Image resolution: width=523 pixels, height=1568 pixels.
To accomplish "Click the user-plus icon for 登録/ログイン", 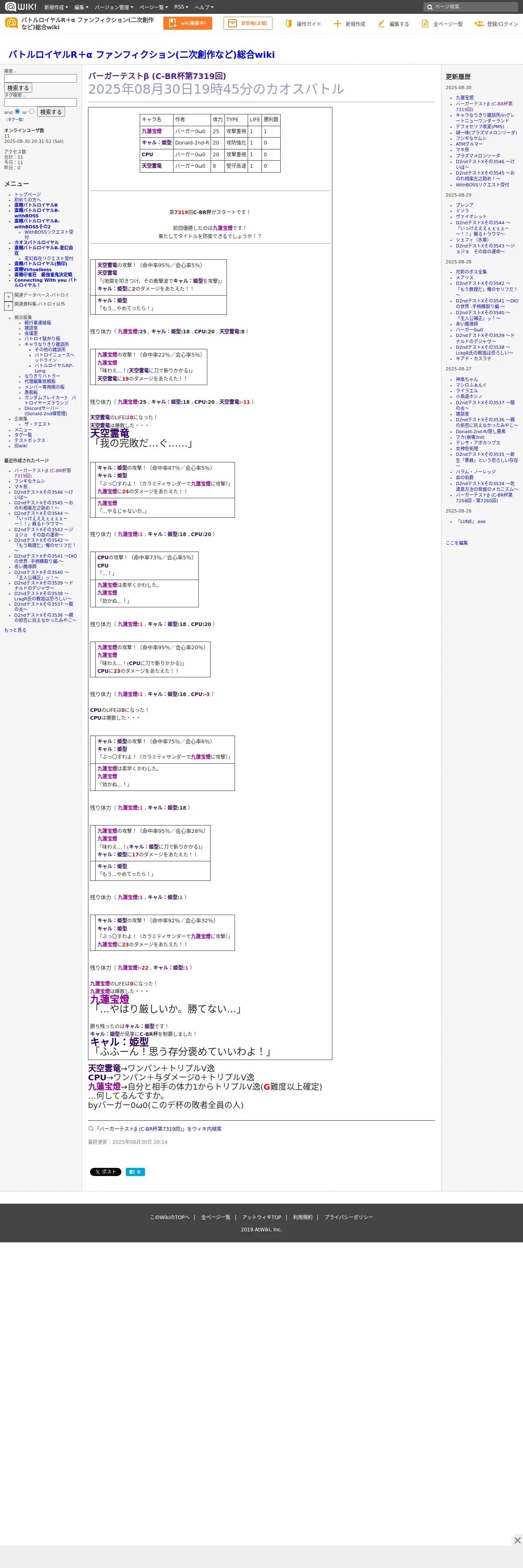I will pyautogui.click(x=479, y=24).
